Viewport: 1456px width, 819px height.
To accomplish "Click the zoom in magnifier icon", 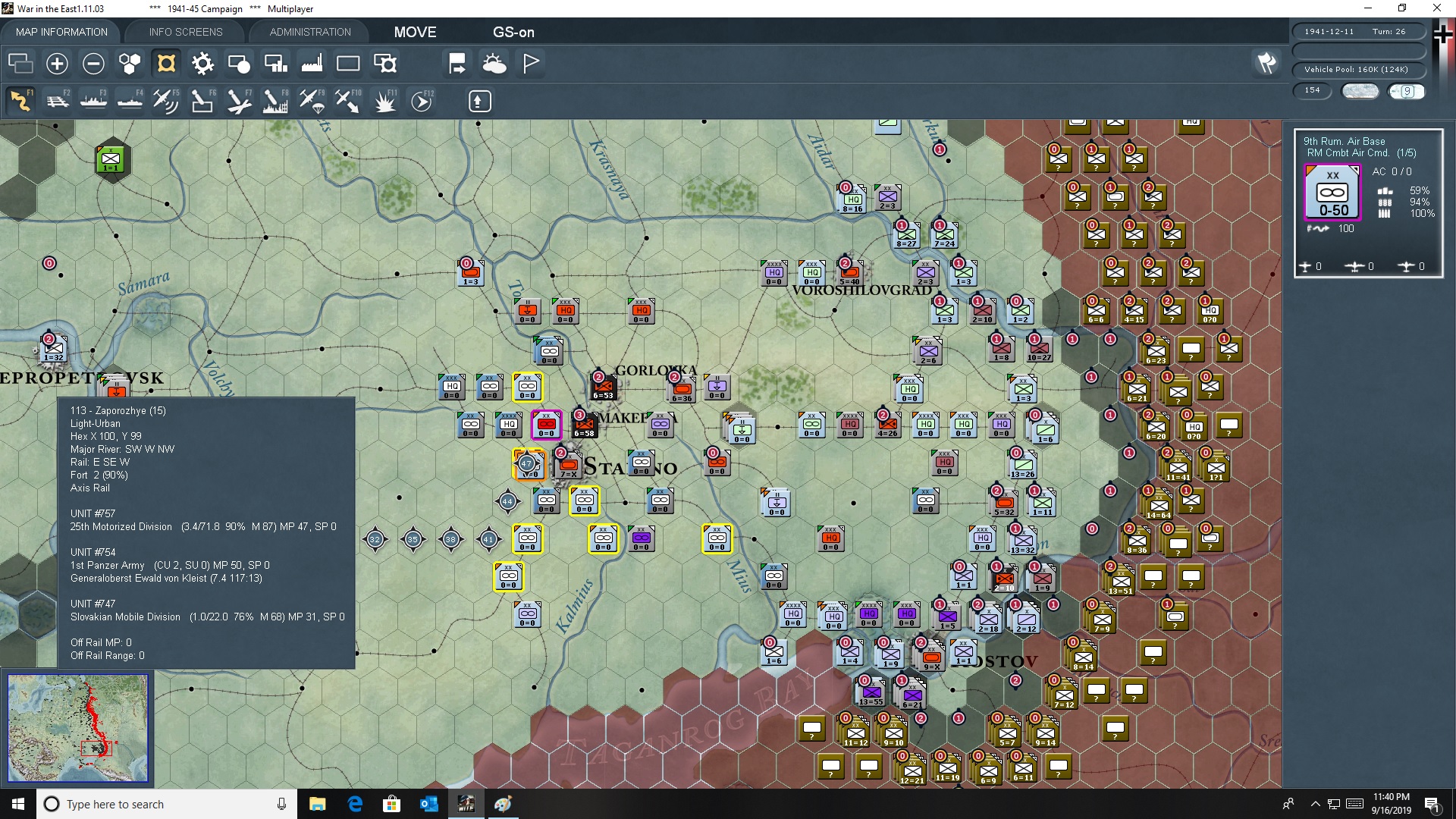I will 57,63.
